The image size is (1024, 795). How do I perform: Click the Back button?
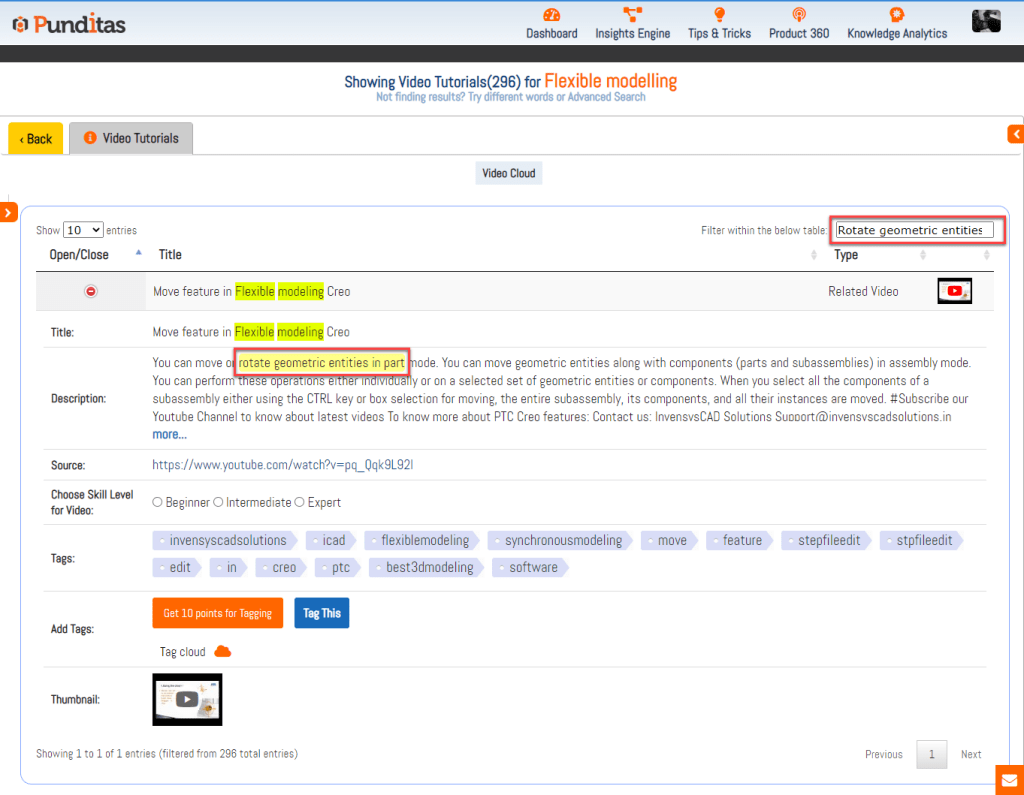tap(36, 139)
